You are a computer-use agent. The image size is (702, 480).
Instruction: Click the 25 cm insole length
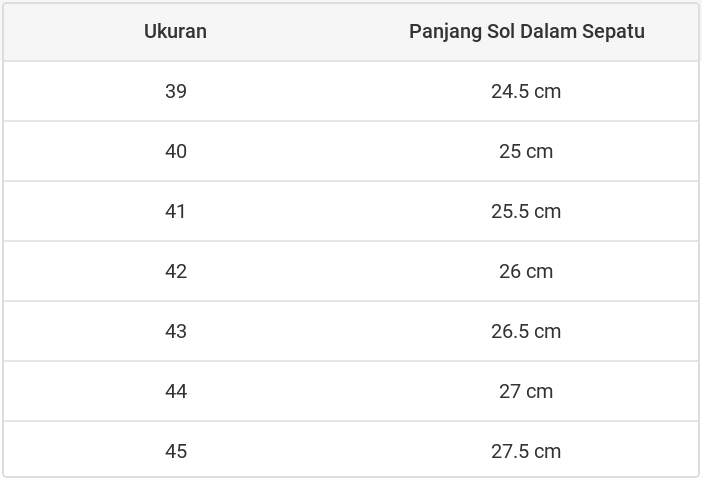526,151
